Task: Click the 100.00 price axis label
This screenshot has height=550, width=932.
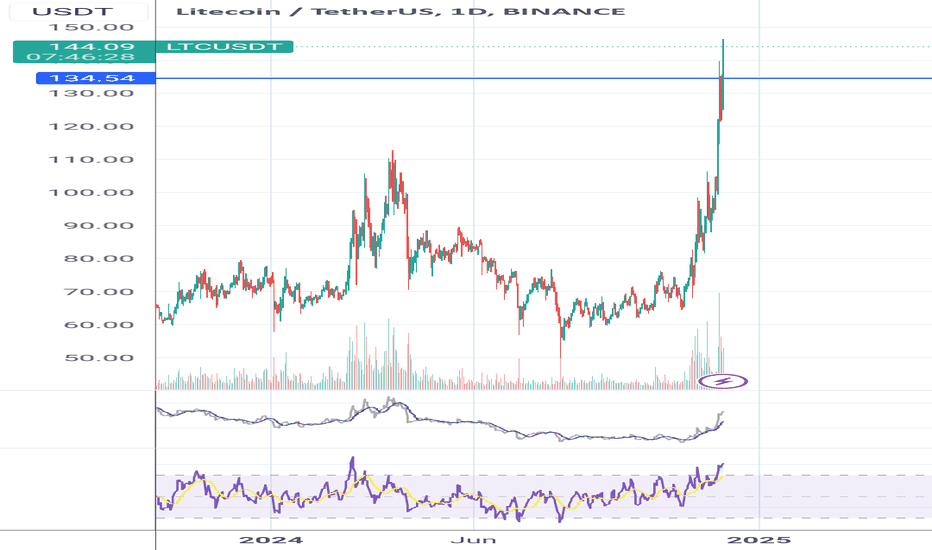Action: coord(91,193)
